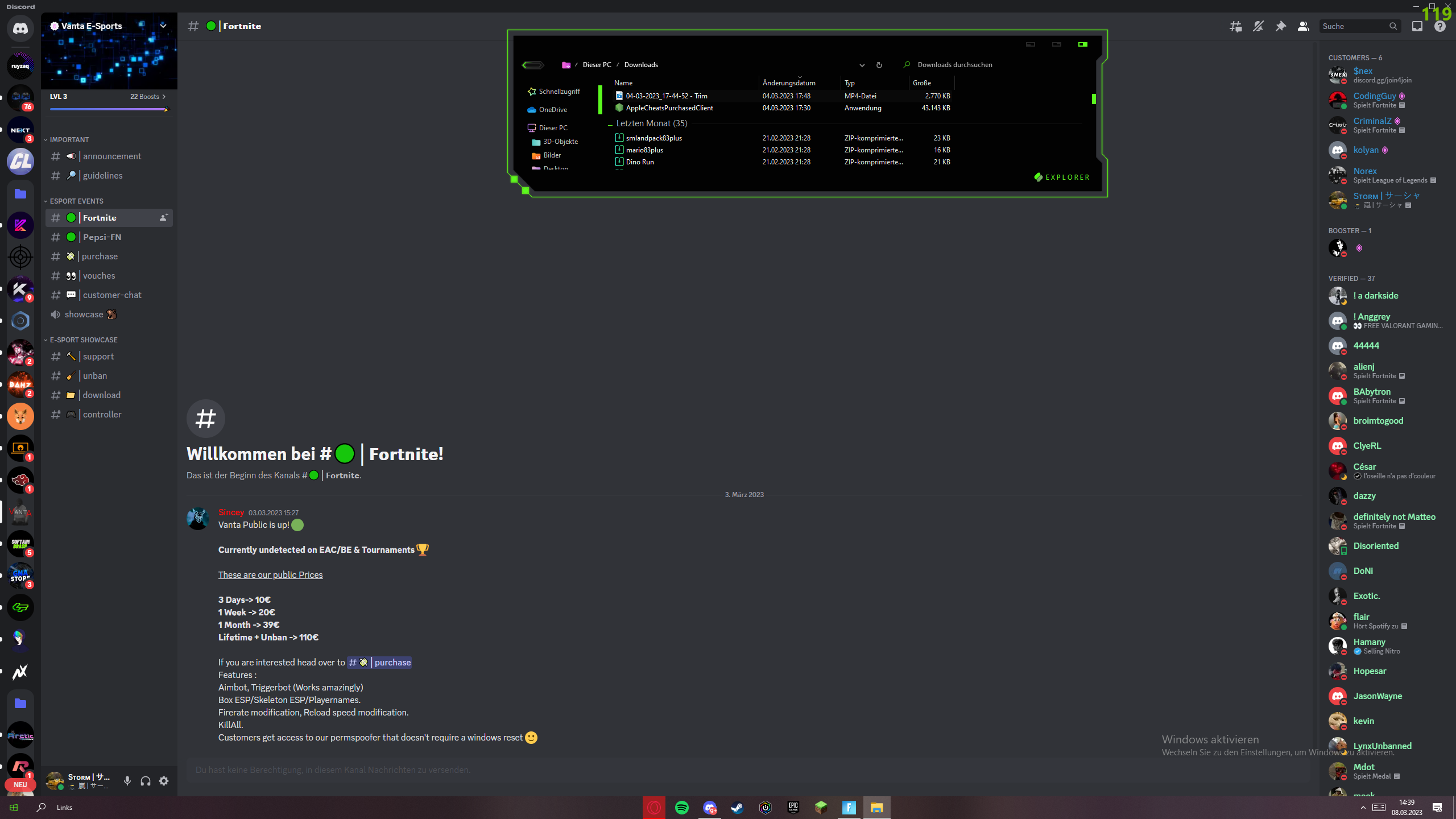The image size is (1456, 819).
Task: Open user settings gear icon
Action: [164, 781]
